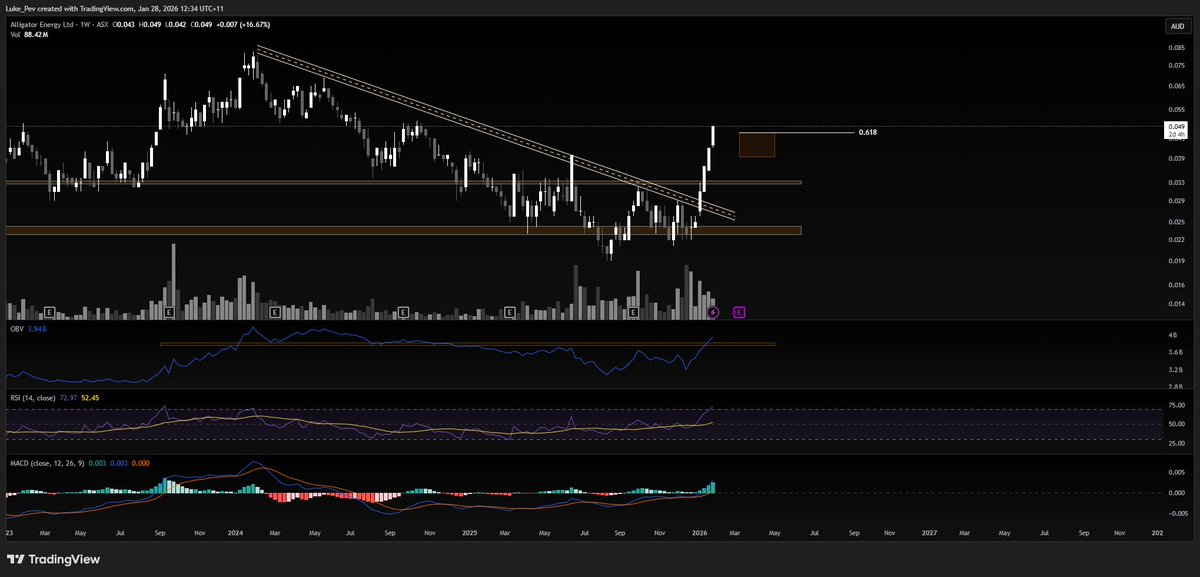Click the 0.022 price scale label

1176,240
